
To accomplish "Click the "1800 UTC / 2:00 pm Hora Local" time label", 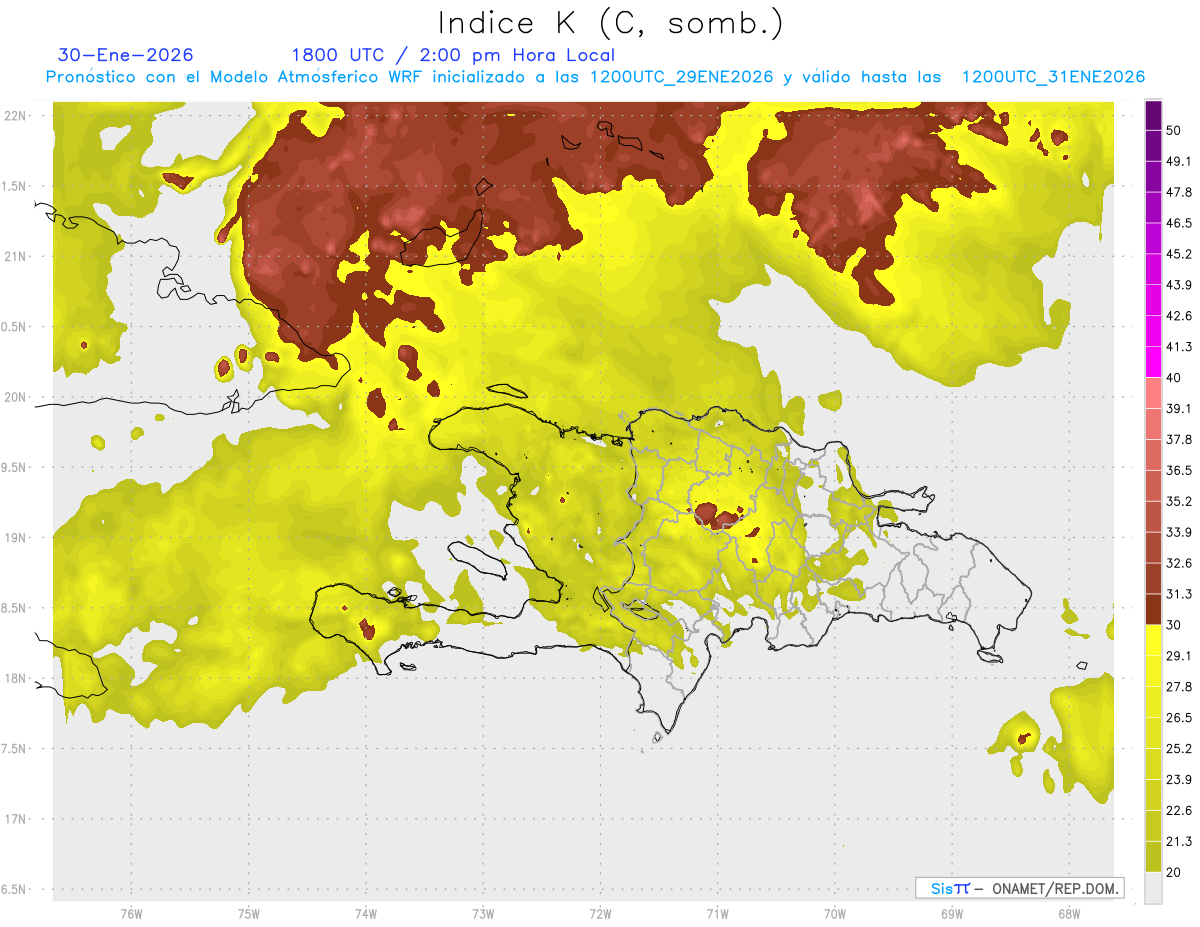I will tap(453, 55).
